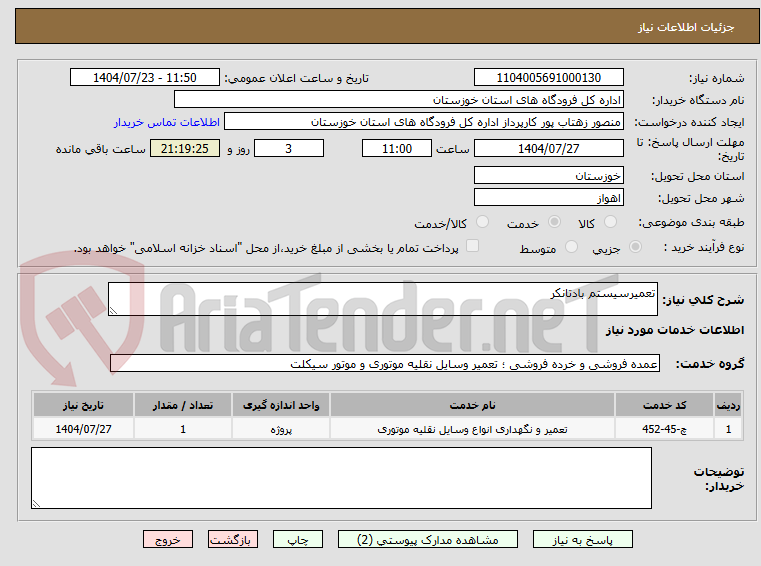Open the اطلاعات تماس خریدار link

tap(167, 122)
